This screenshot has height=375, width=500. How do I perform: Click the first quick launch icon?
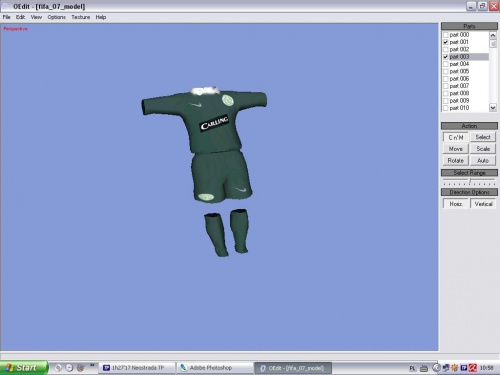click(x=58, y=368)
